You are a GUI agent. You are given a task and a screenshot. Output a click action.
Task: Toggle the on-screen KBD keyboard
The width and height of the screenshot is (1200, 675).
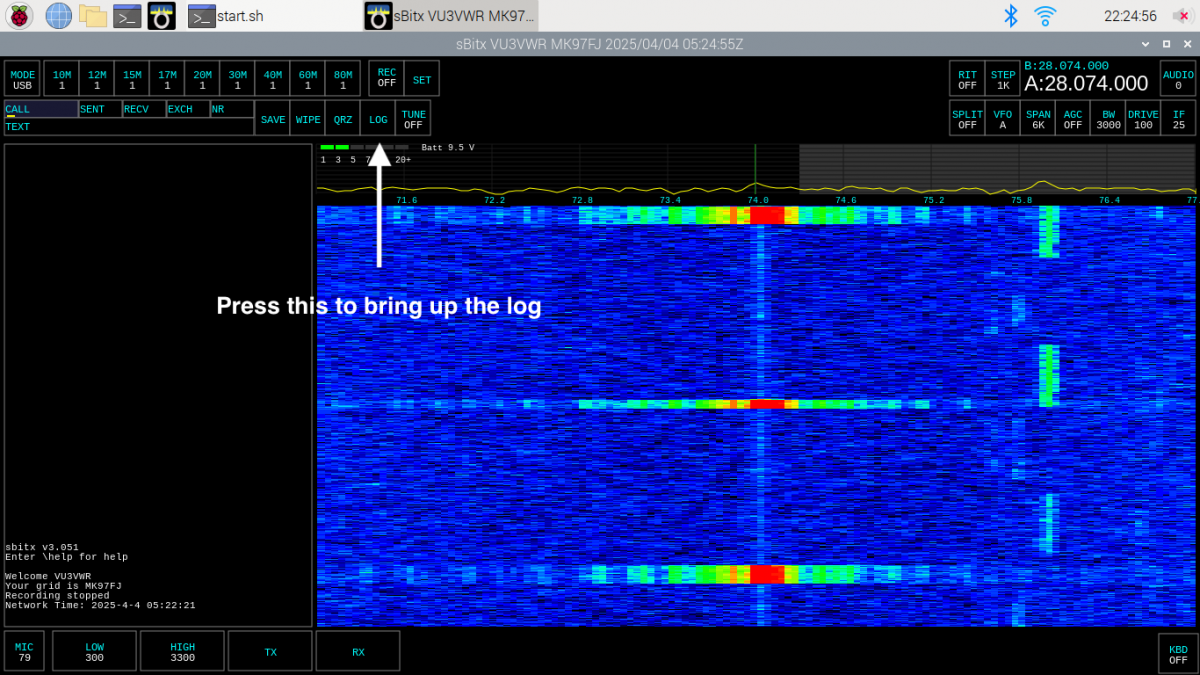click(1178, 654)
